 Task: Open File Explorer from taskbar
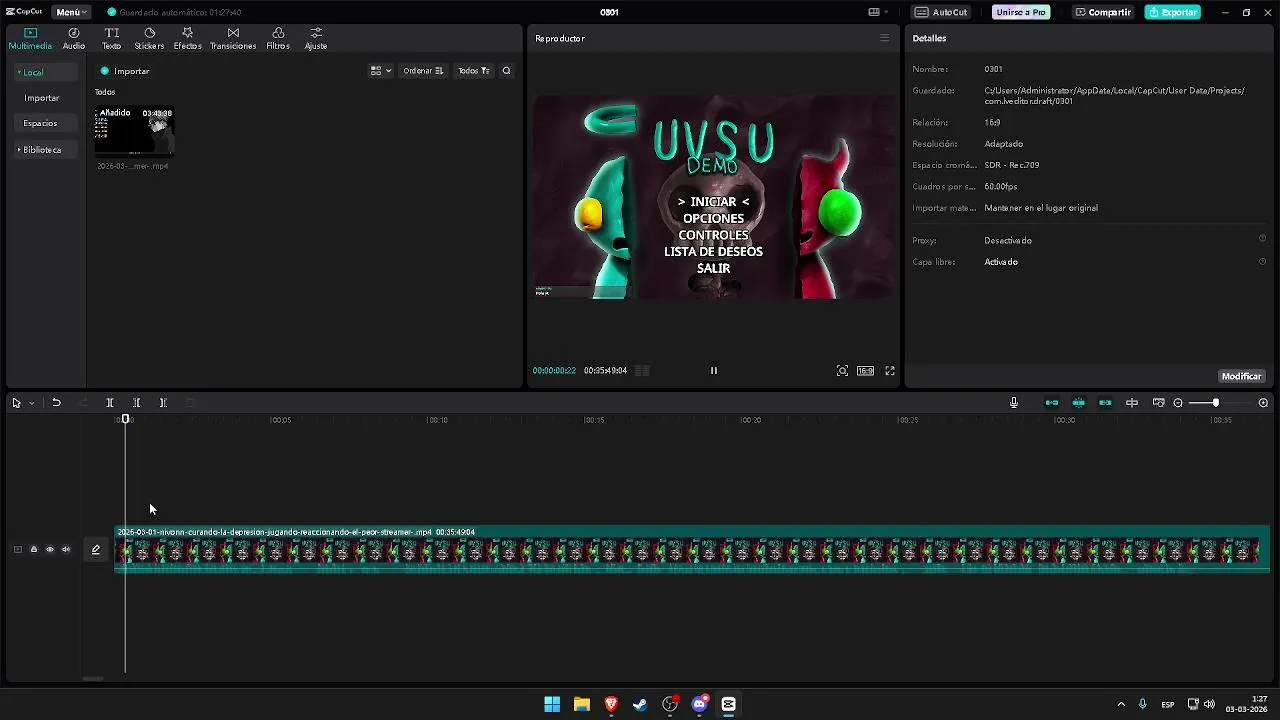[x=581, y=704]
